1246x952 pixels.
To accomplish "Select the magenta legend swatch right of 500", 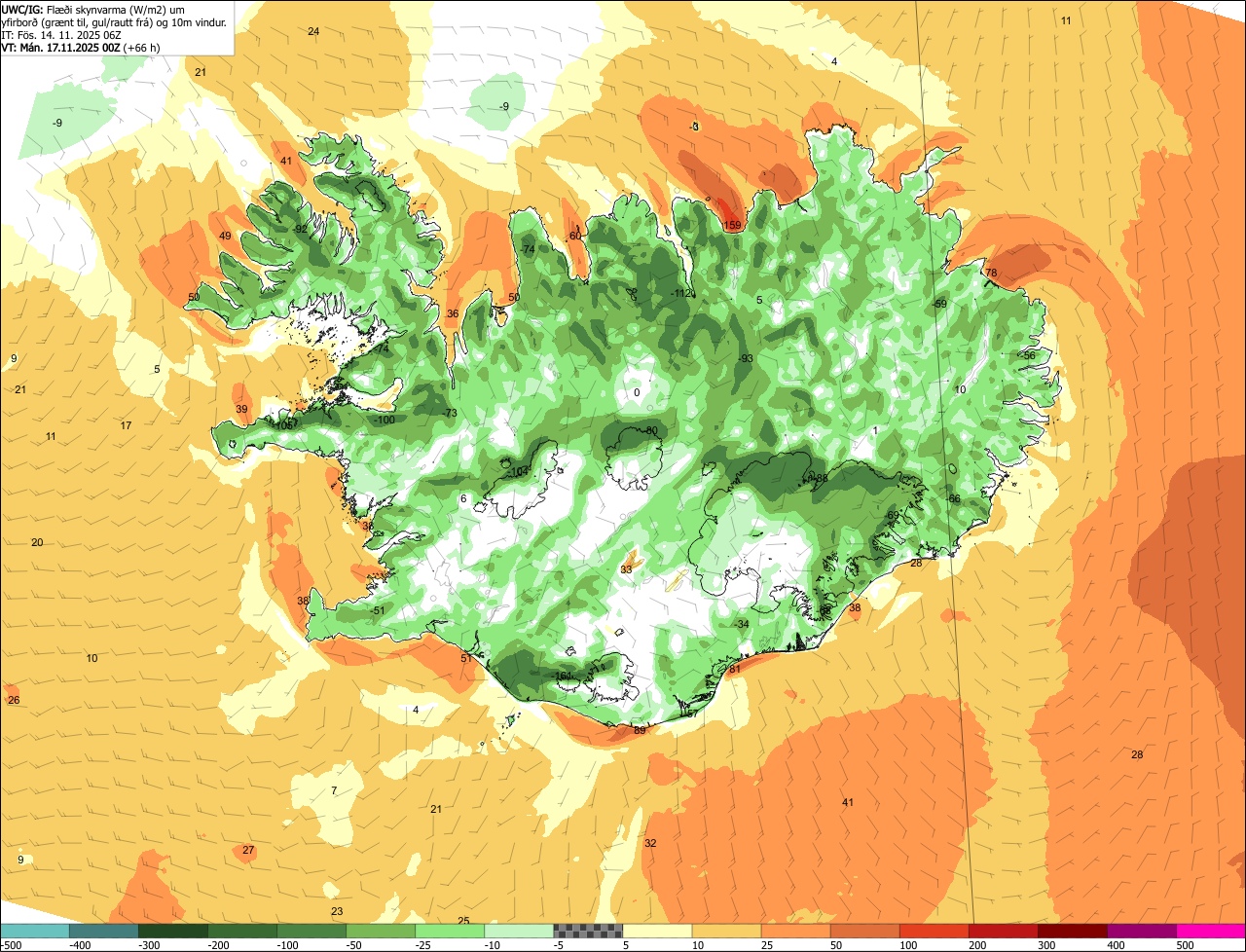I will point(1211,931).
